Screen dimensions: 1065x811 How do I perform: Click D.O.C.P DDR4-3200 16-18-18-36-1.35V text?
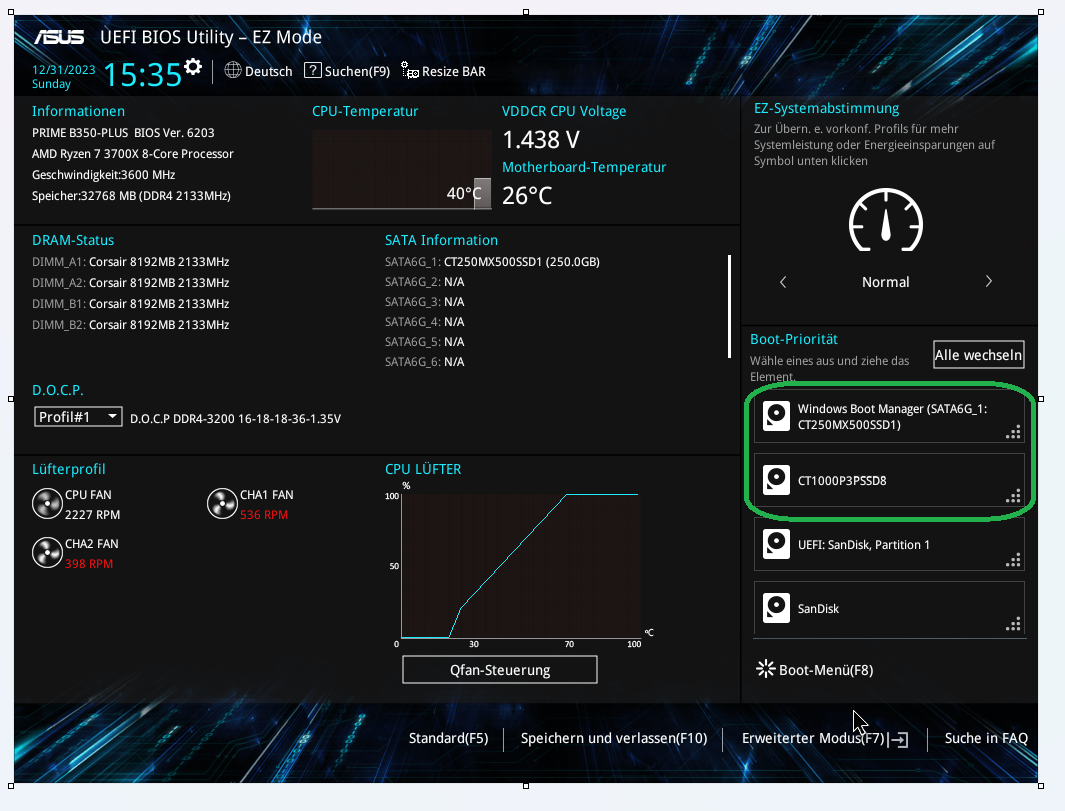(236, 419)
